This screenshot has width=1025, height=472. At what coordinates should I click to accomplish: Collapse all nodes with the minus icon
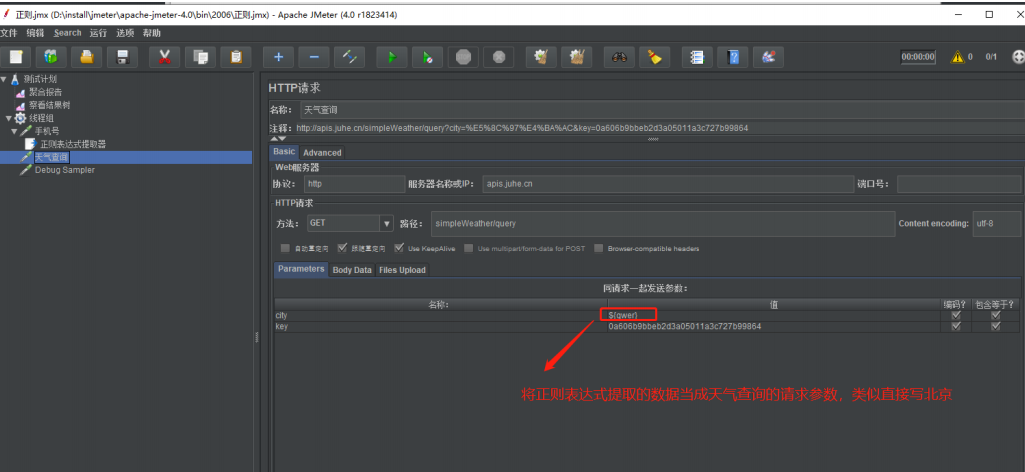click(x=314, y=58)
